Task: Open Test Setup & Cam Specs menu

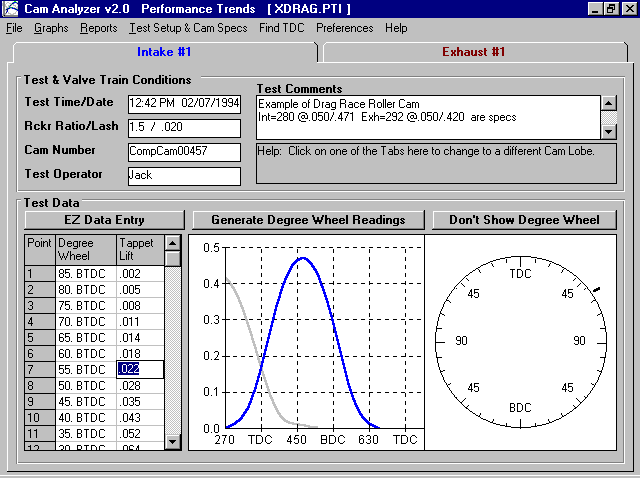Action: [188, 28]
